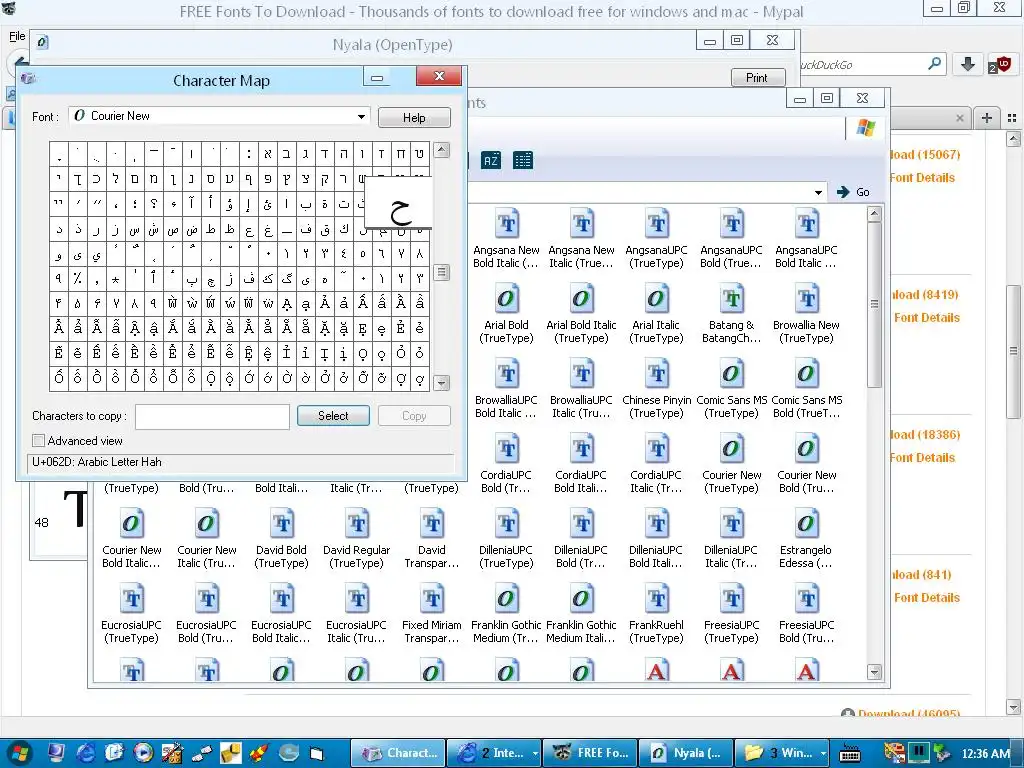The width and height of the screenshot is (1024, 768).
Task: Click Font Details below Download (841)
Action: coord(927,598)
